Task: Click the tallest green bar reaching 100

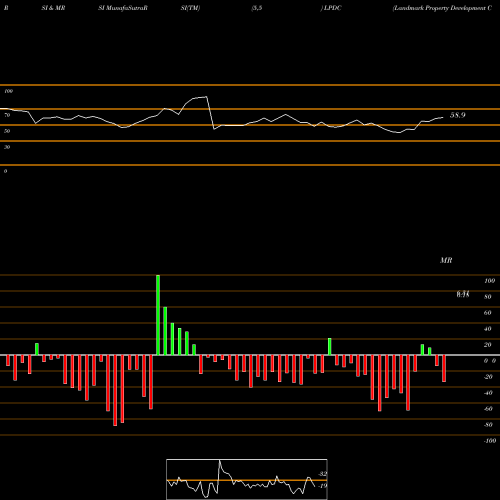Action: 158,315
